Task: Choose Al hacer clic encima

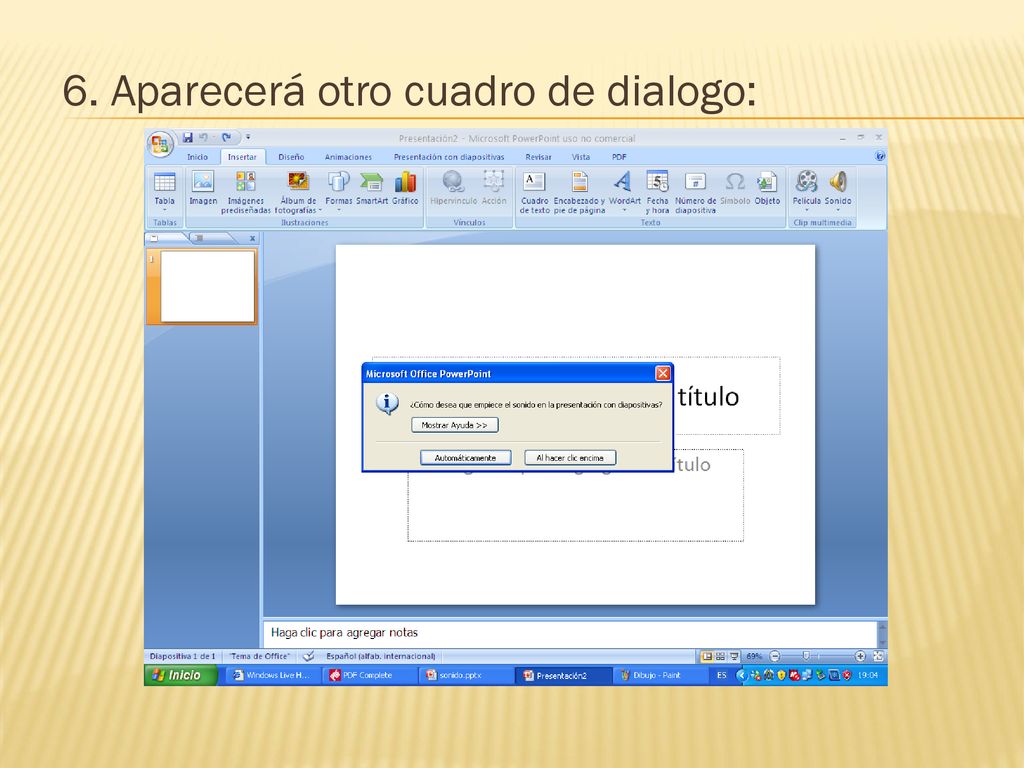Action: pos(570,458)
